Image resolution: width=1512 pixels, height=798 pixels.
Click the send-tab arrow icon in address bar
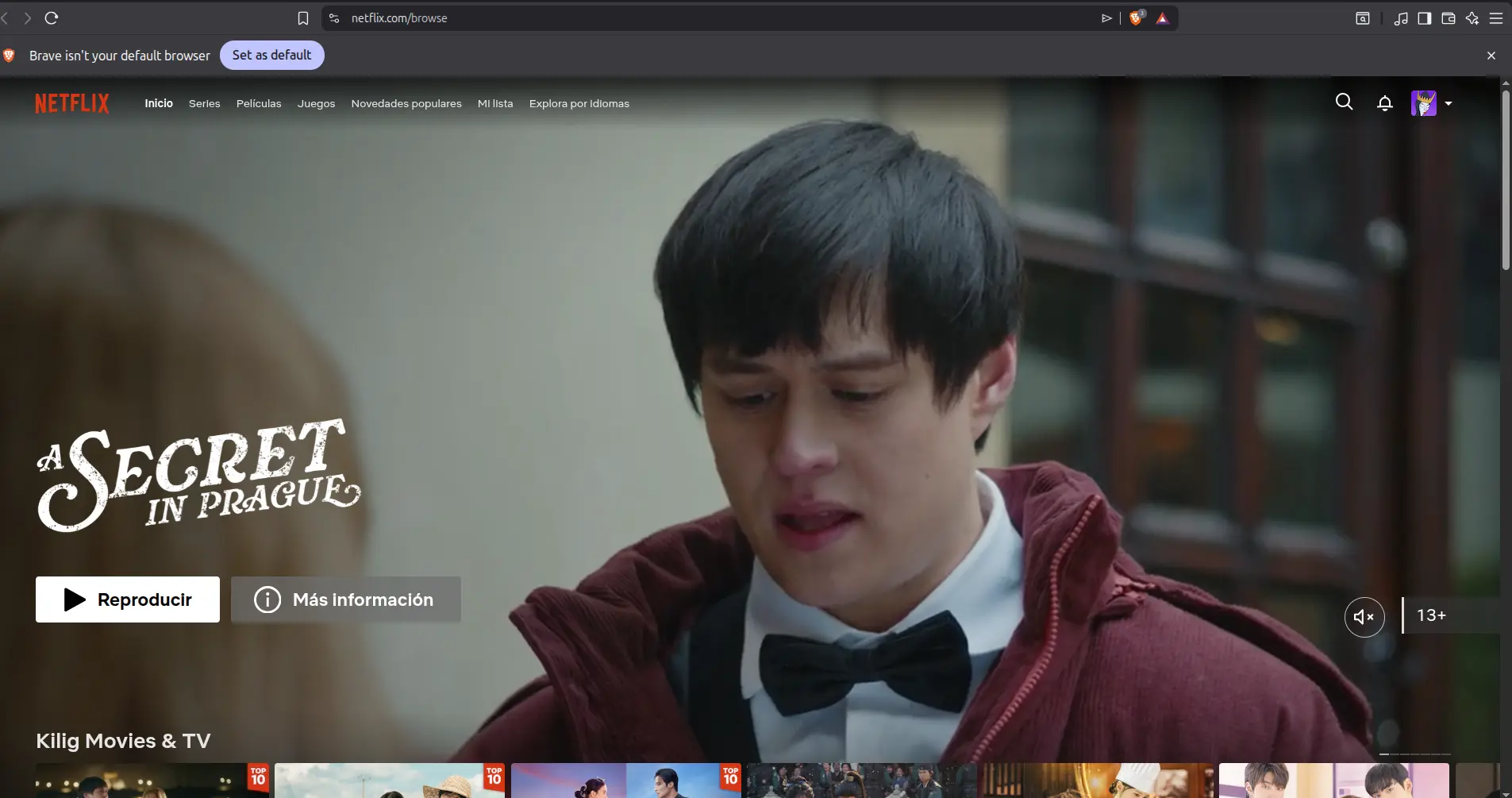[x=1106, y=18]
